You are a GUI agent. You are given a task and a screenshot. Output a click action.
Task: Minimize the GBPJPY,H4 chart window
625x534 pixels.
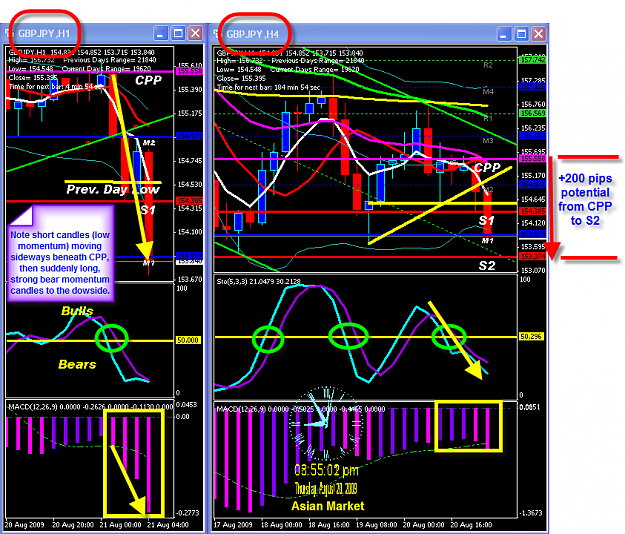(504, 34)
